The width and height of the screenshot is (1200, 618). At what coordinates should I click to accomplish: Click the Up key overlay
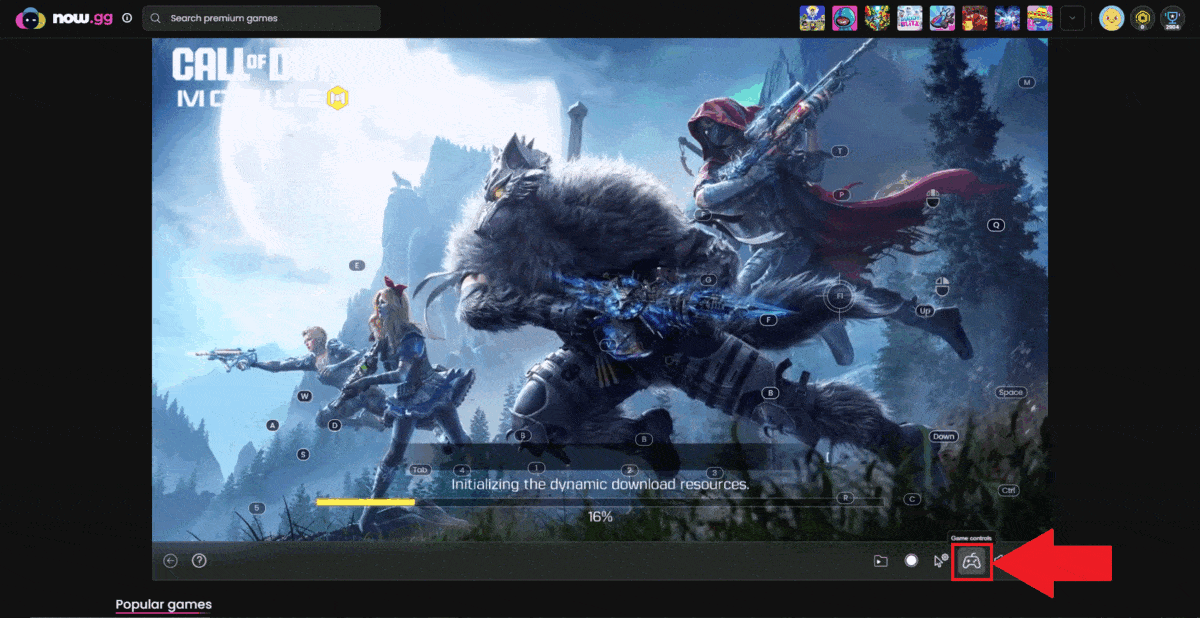pyautogui.click(x=925, y=311)
